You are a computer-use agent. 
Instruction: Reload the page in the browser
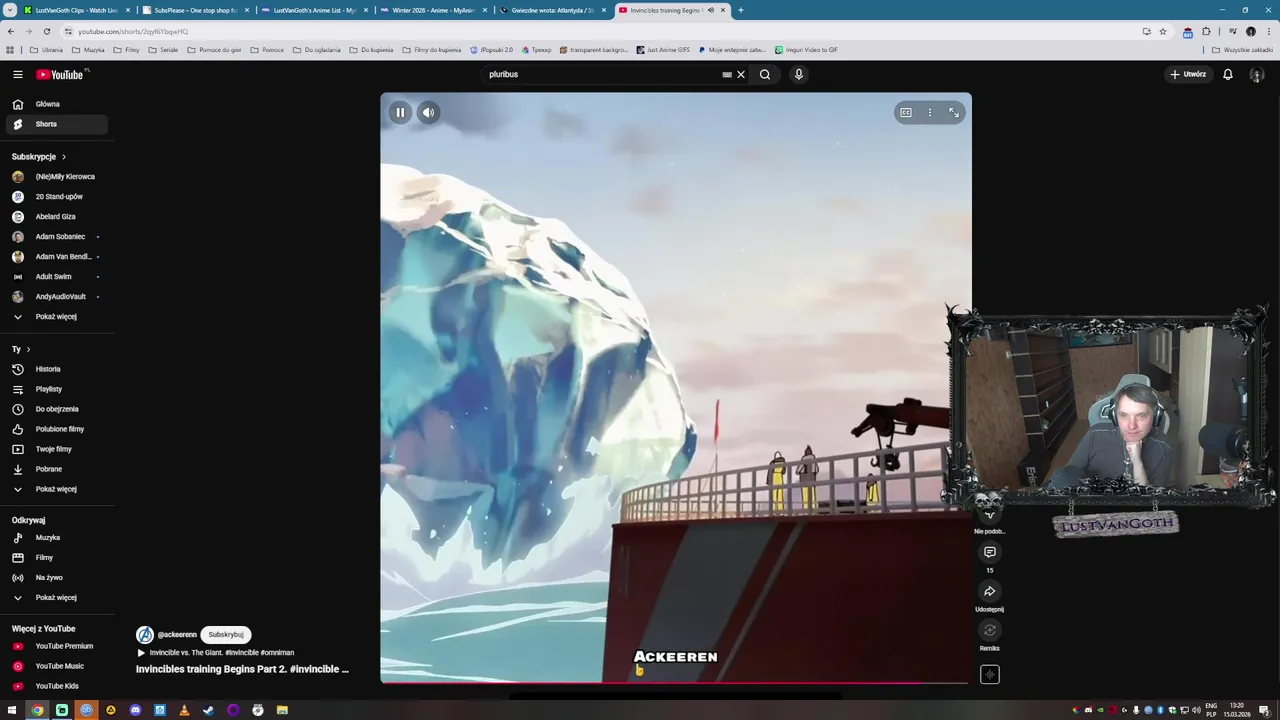coord(46,31)
